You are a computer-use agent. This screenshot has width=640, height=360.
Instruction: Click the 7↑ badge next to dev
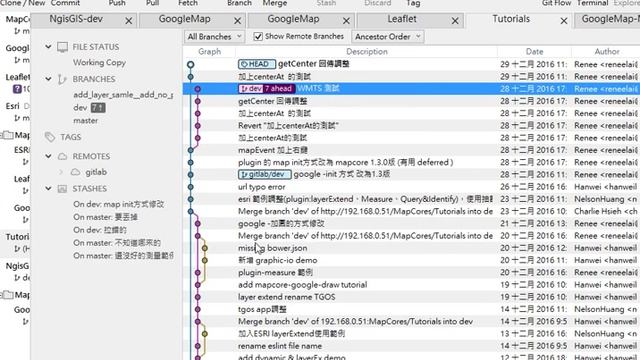98,108
